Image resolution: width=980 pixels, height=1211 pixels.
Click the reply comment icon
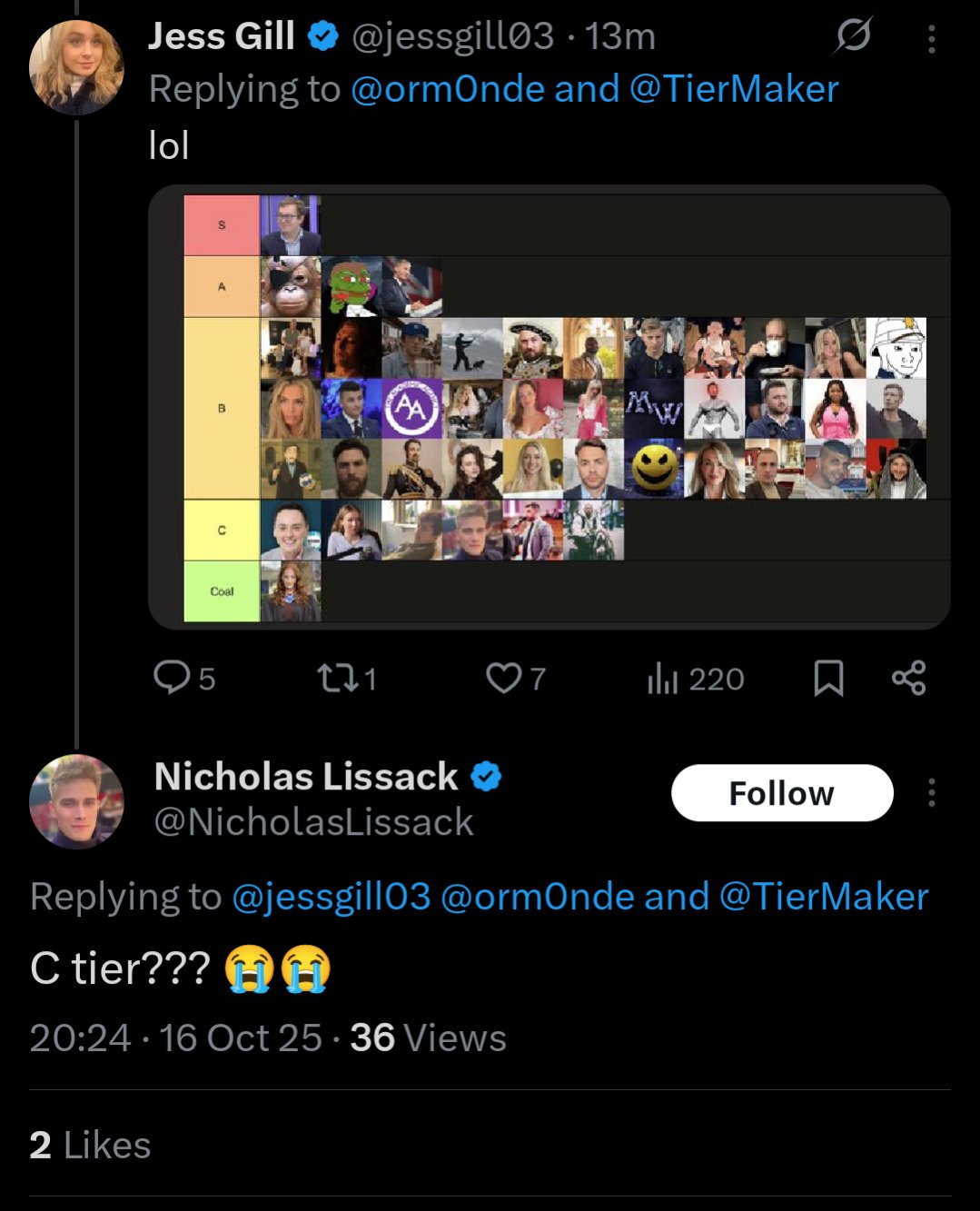pyautogui.click(x=171, y=678)
